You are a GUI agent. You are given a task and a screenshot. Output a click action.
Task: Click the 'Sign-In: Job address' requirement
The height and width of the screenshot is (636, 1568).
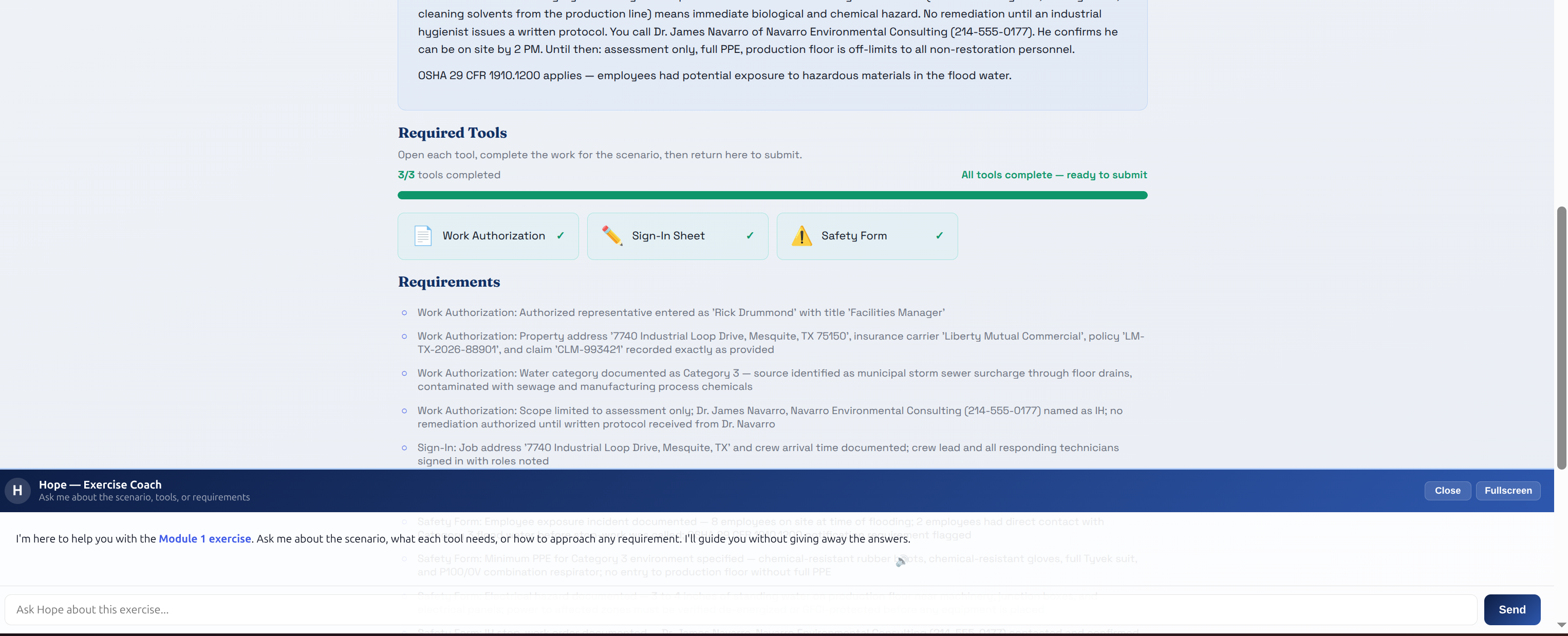click(x=768, y=455)
